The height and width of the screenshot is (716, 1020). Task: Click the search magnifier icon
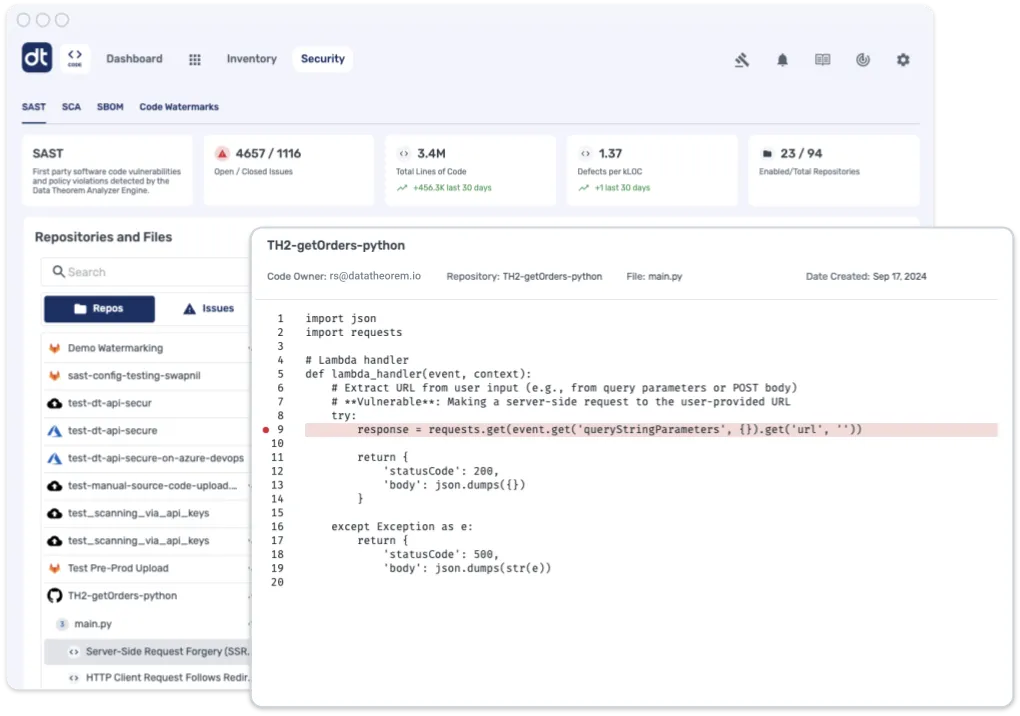click(x=58, y=271)
